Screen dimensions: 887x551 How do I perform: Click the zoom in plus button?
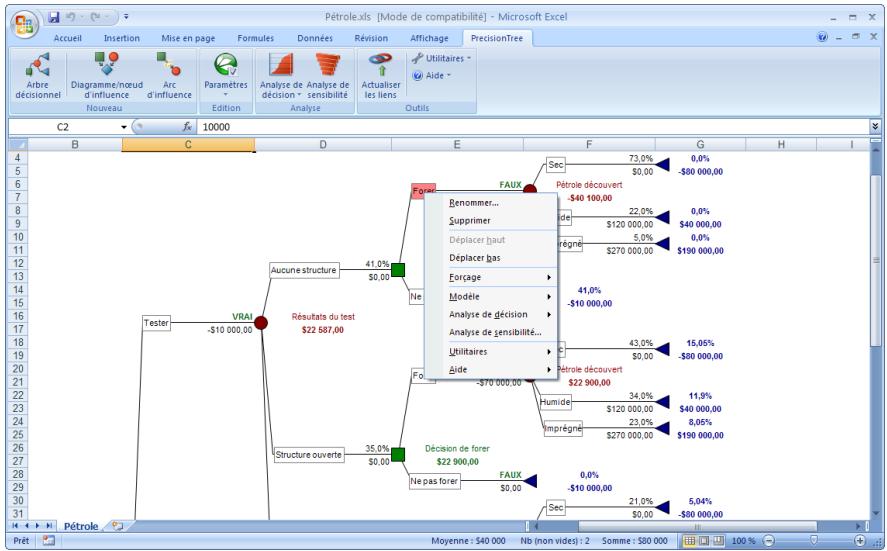coord(860,541)
